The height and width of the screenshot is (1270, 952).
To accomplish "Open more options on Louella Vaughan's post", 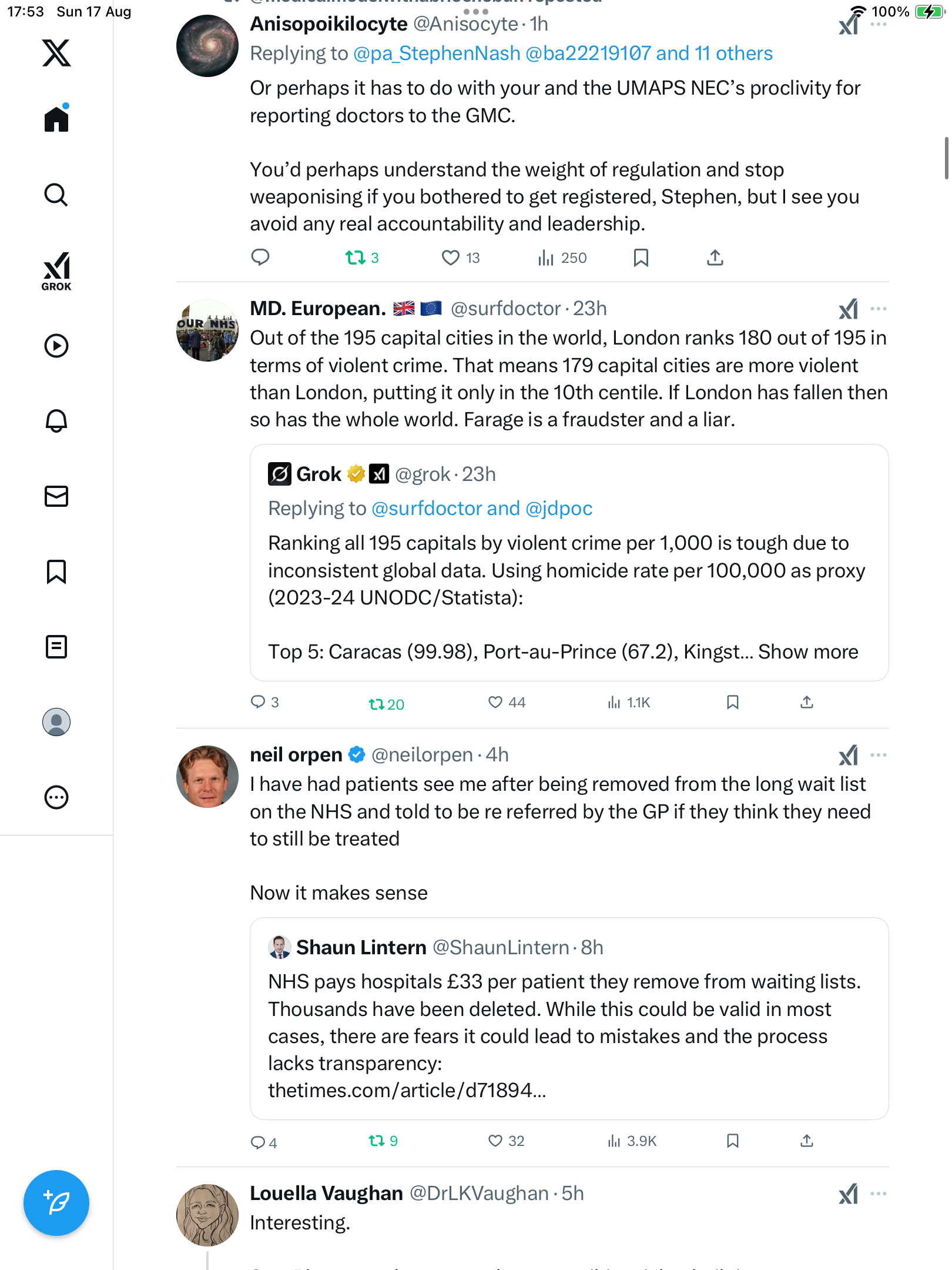I will pyautogui.click(x=879, y=1194).
